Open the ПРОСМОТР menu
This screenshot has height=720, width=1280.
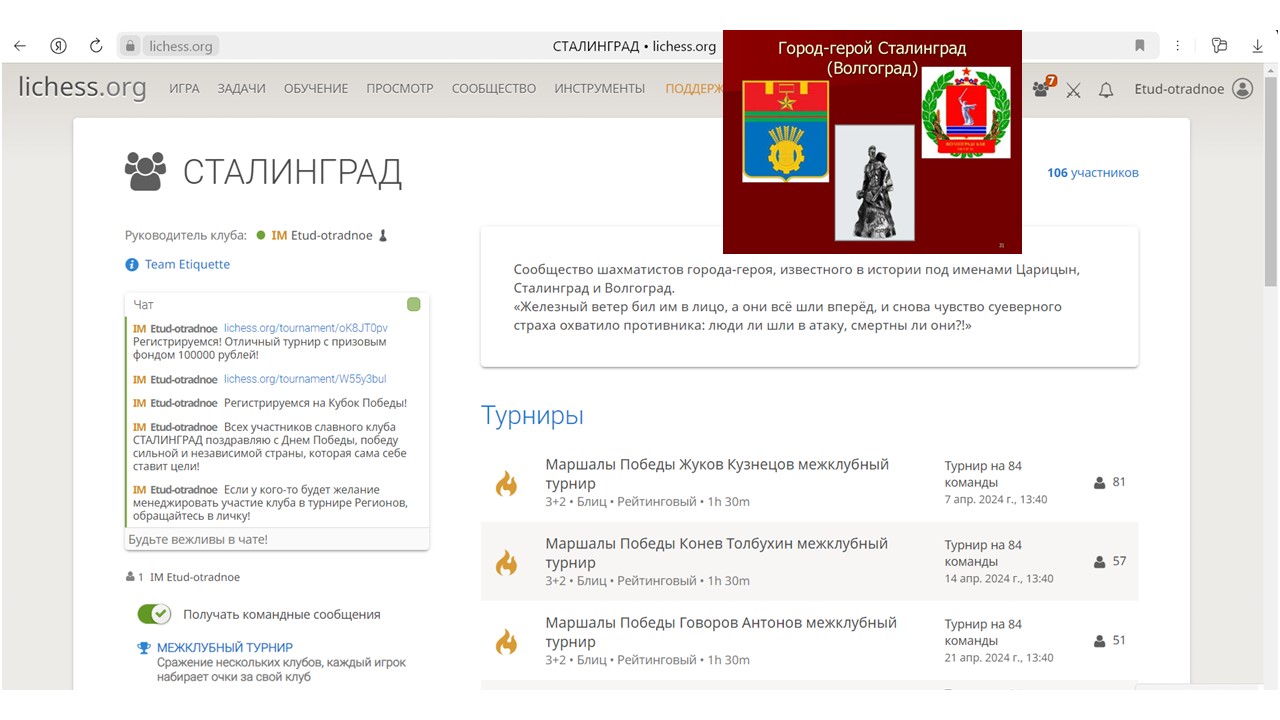pyautogui.click(x=400, y=88)
